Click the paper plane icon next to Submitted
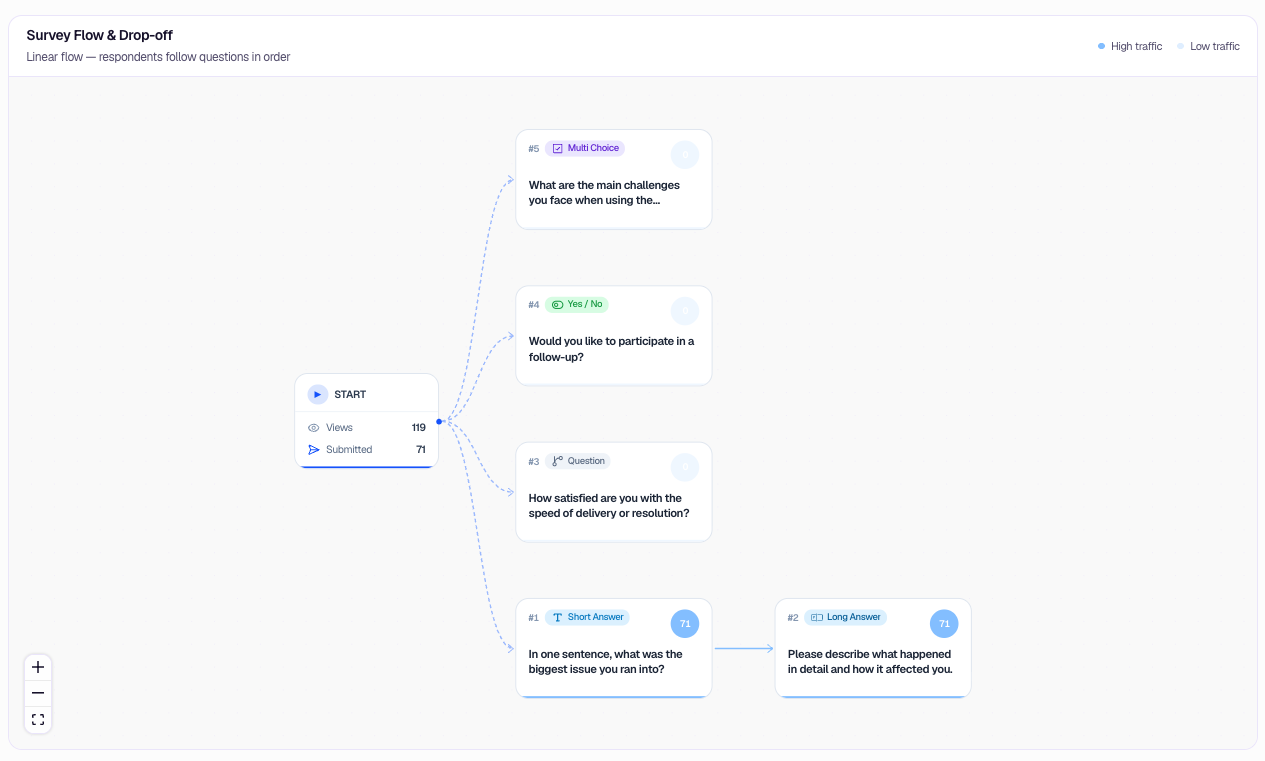Screen dimensions: 1265x761 pos(314,450)
